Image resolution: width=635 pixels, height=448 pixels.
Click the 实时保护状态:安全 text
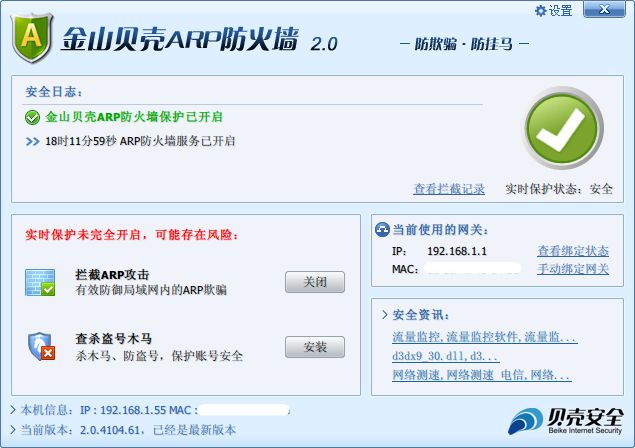coord(559,189)
